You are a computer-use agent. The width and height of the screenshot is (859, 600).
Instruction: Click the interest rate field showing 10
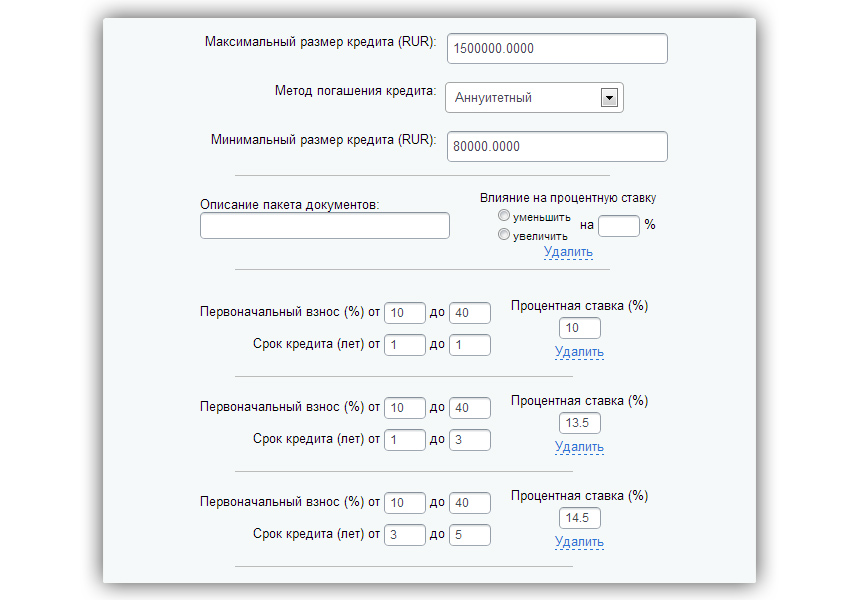(x=580, y=328)
